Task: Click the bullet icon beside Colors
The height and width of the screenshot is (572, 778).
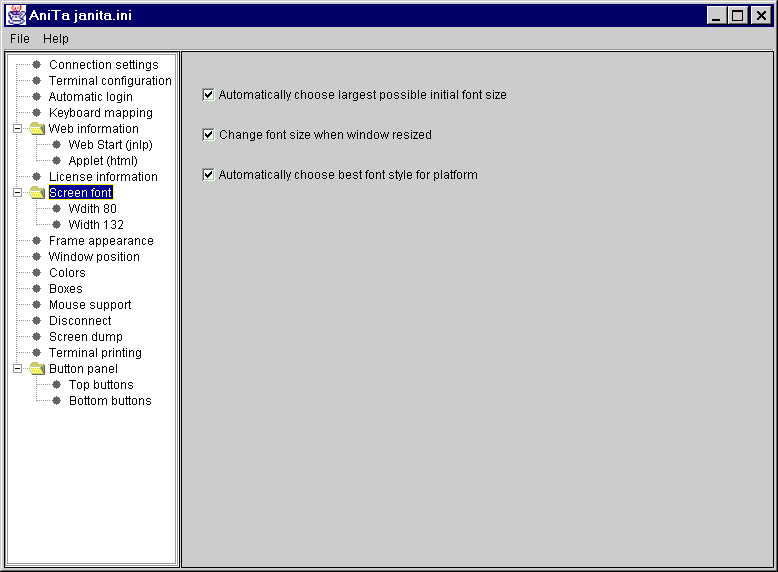Action: point(37,273)
